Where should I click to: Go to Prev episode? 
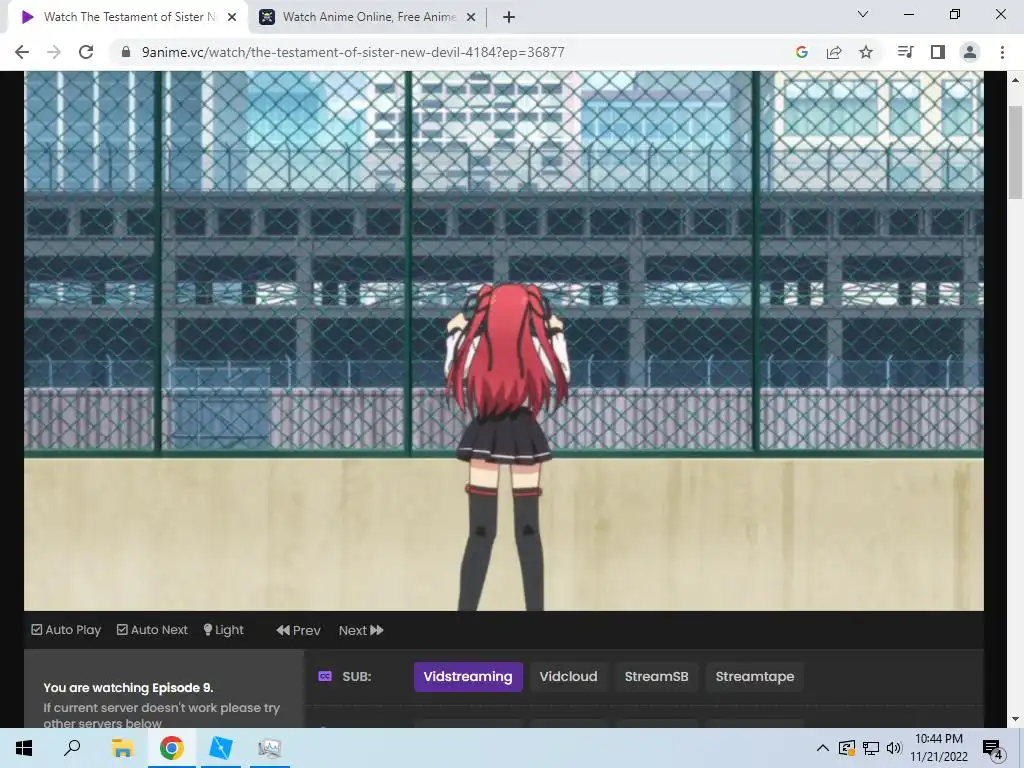[x=298, y=630]
